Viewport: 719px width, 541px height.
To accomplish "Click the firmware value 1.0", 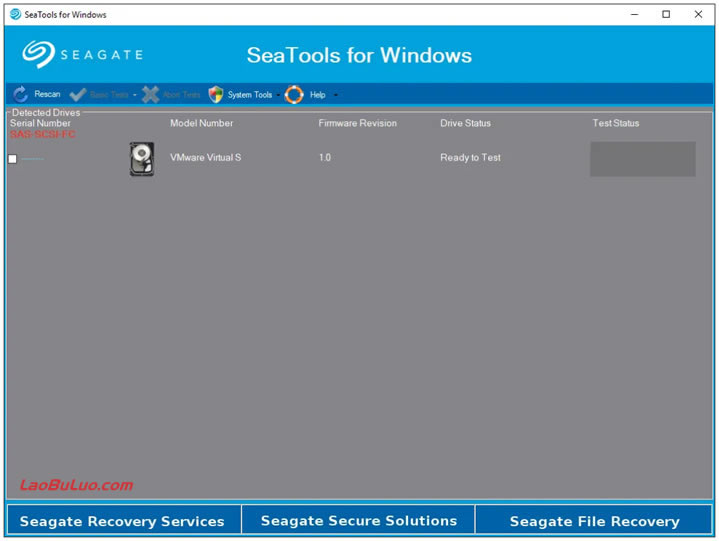I will point(325,157).
